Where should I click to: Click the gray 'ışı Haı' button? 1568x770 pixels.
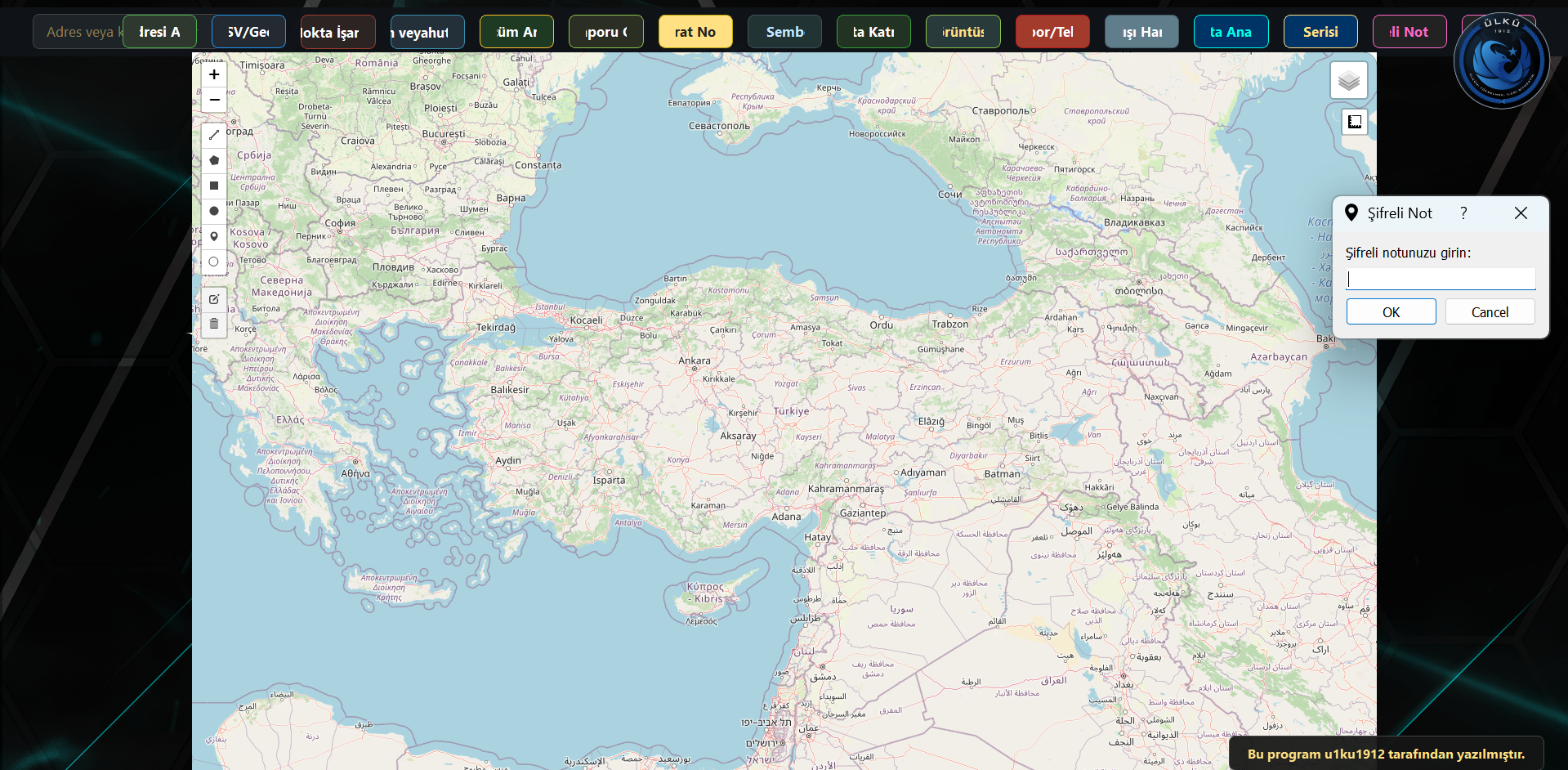(x=1141, y=32)
